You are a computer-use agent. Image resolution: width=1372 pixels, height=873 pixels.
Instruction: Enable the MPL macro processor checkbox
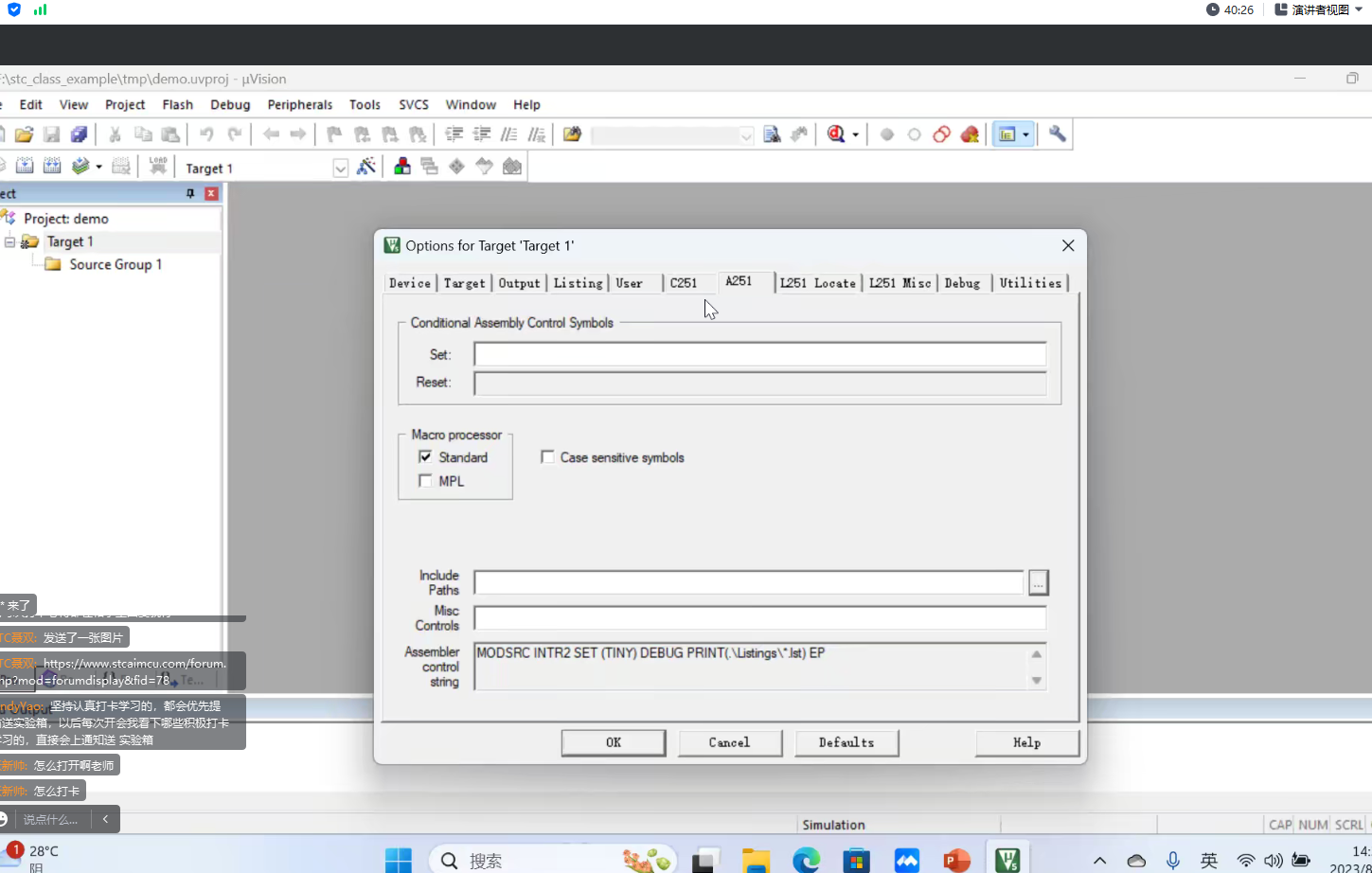(425, 481)
